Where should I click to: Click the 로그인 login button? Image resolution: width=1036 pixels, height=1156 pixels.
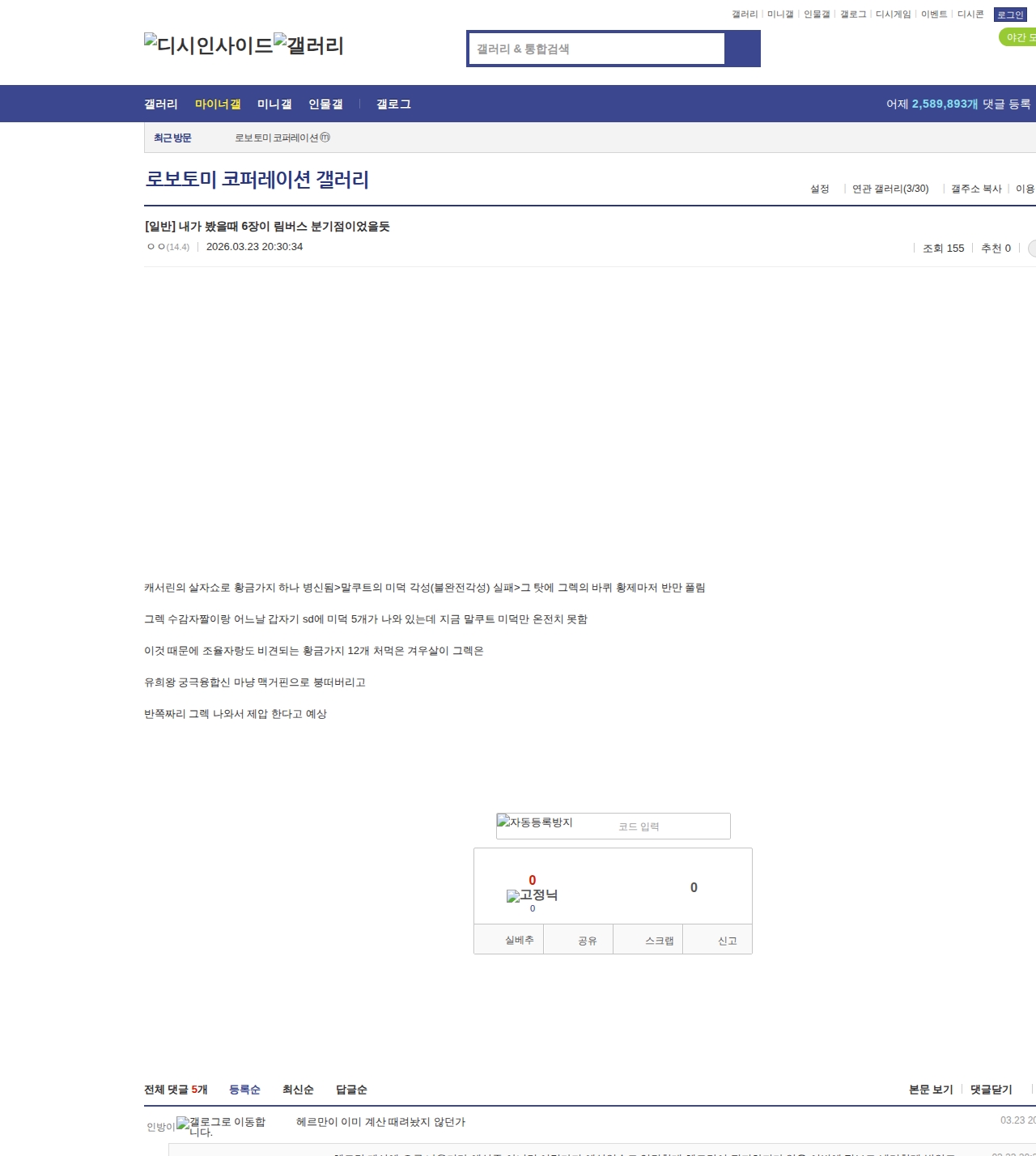[x=1010, y=15]
